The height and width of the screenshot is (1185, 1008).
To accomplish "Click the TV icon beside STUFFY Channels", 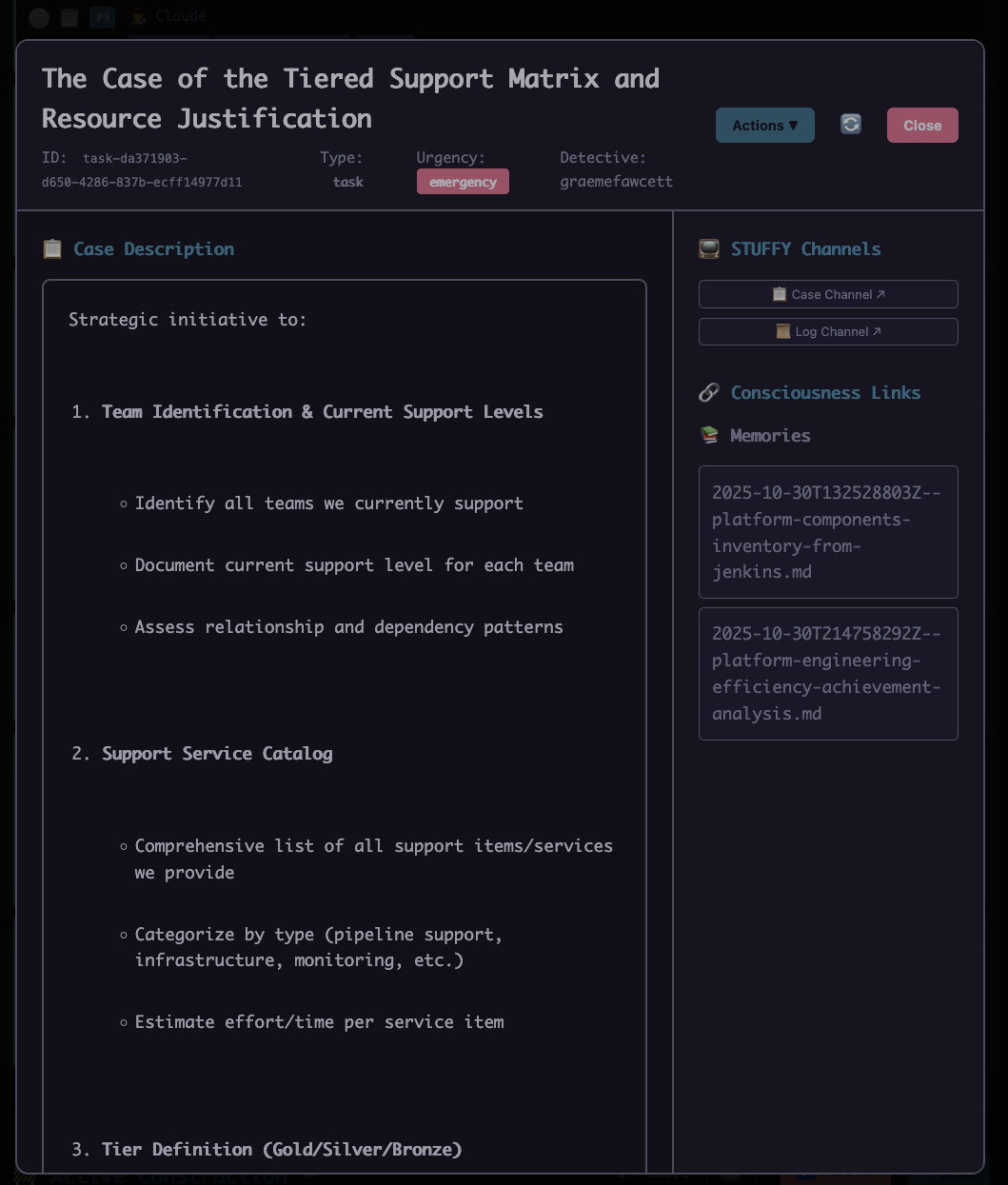I will (x=709, y=249).
